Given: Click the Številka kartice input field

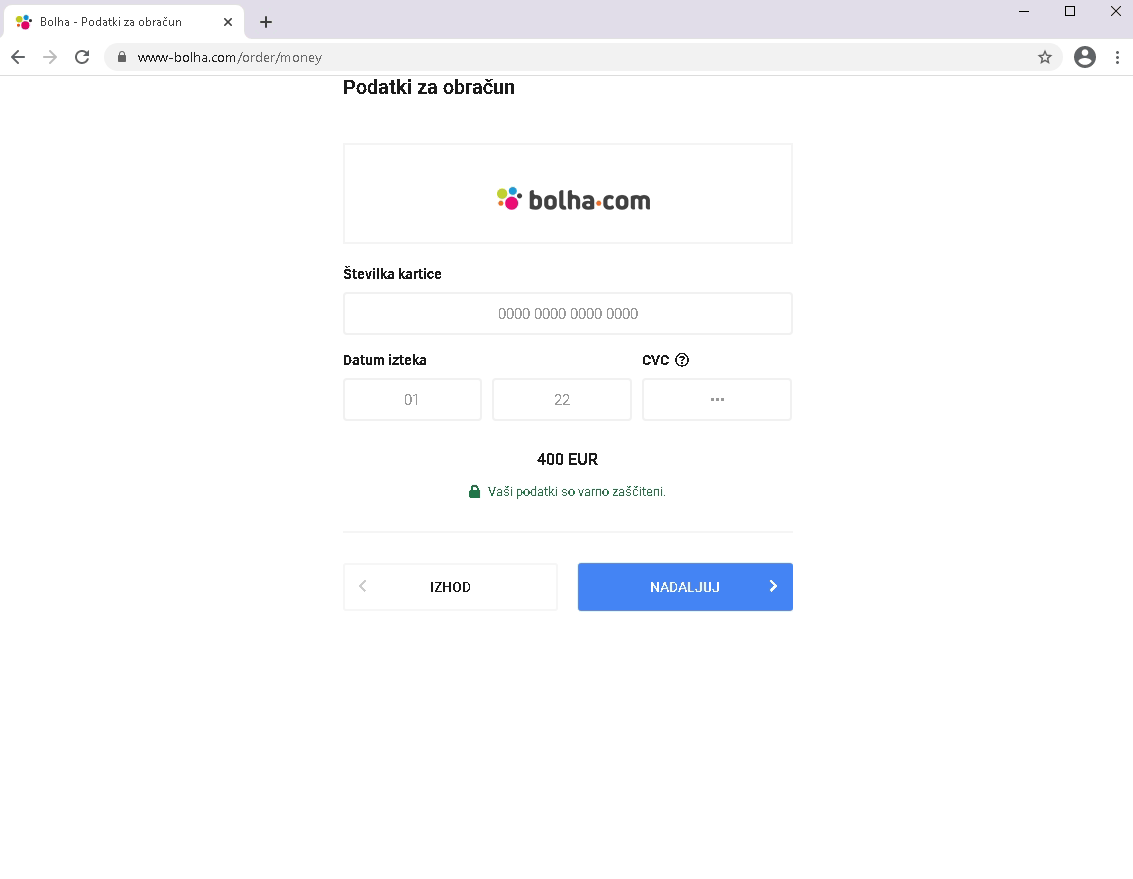Looking at the screenshot, I should click(568, 314).
